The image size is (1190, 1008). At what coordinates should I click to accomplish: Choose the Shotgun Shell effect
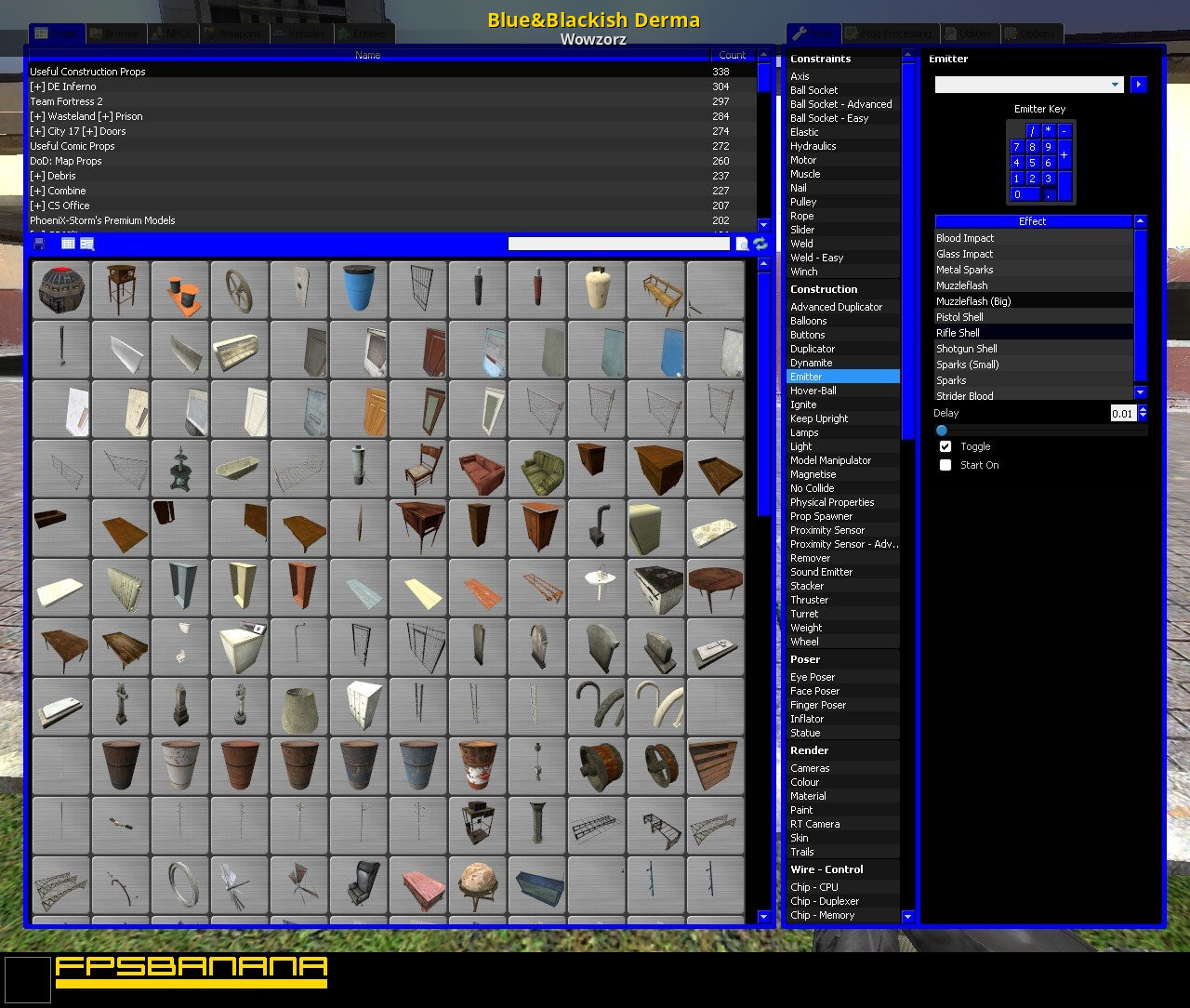click(x=967, y=349)
